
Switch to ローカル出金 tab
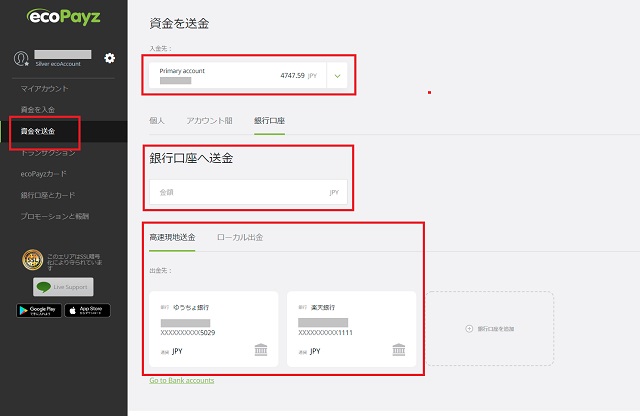pos(240,237)
